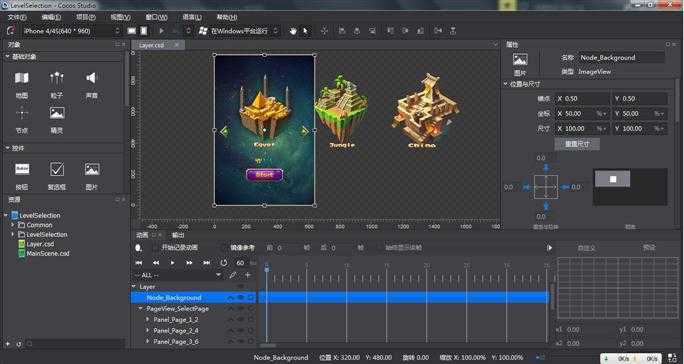Collapse the 控件 section
The width and height of the screenshot is (684, 364).
click(x=7, y=148)
